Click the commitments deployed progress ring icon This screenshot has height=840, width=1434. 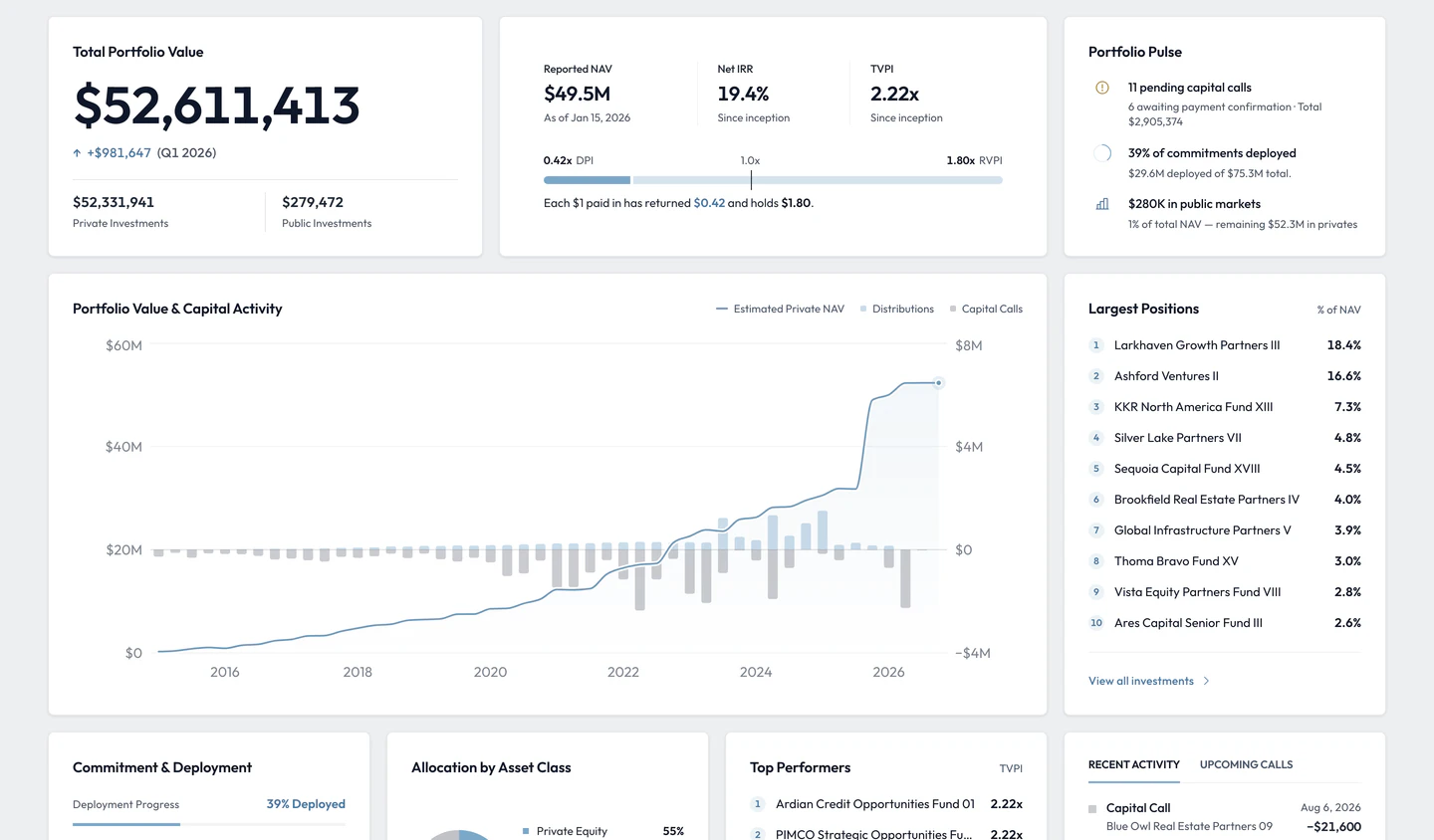pos(1102,153)
